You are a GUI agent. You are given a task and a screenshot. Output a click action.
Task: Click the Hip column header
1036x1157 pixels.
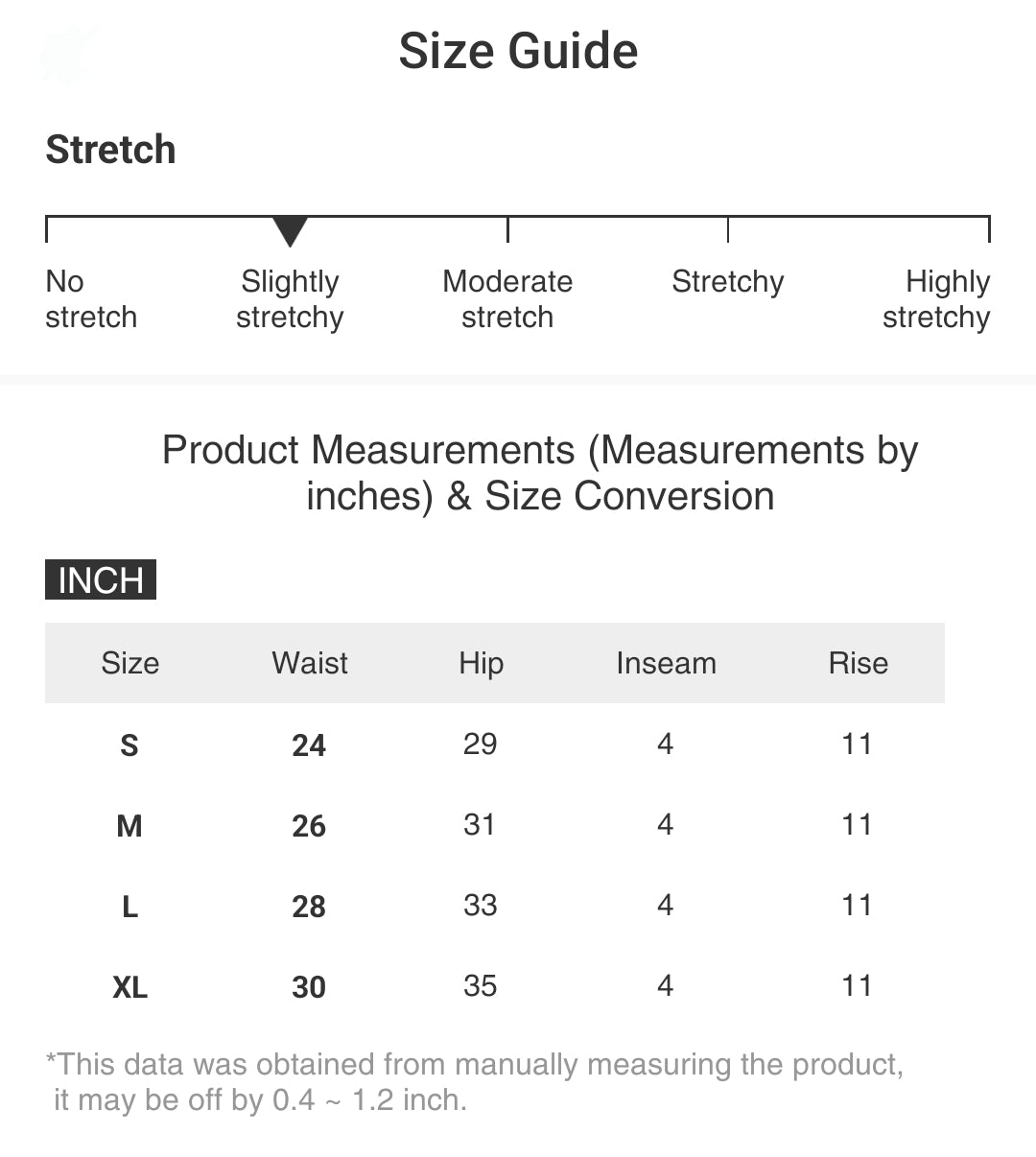pyautogui.click(x=481, y=663)
